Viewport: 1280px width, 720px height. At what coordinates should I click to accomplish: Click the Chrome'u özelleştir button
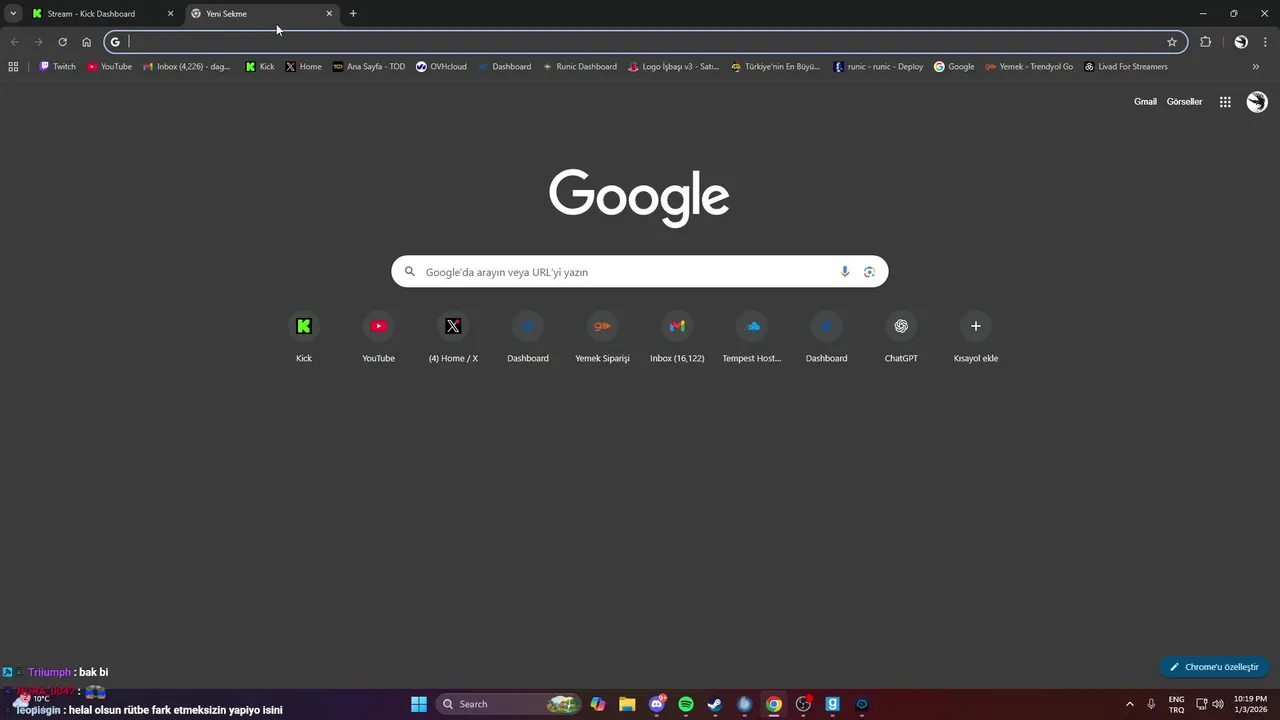click(1214, 667)
